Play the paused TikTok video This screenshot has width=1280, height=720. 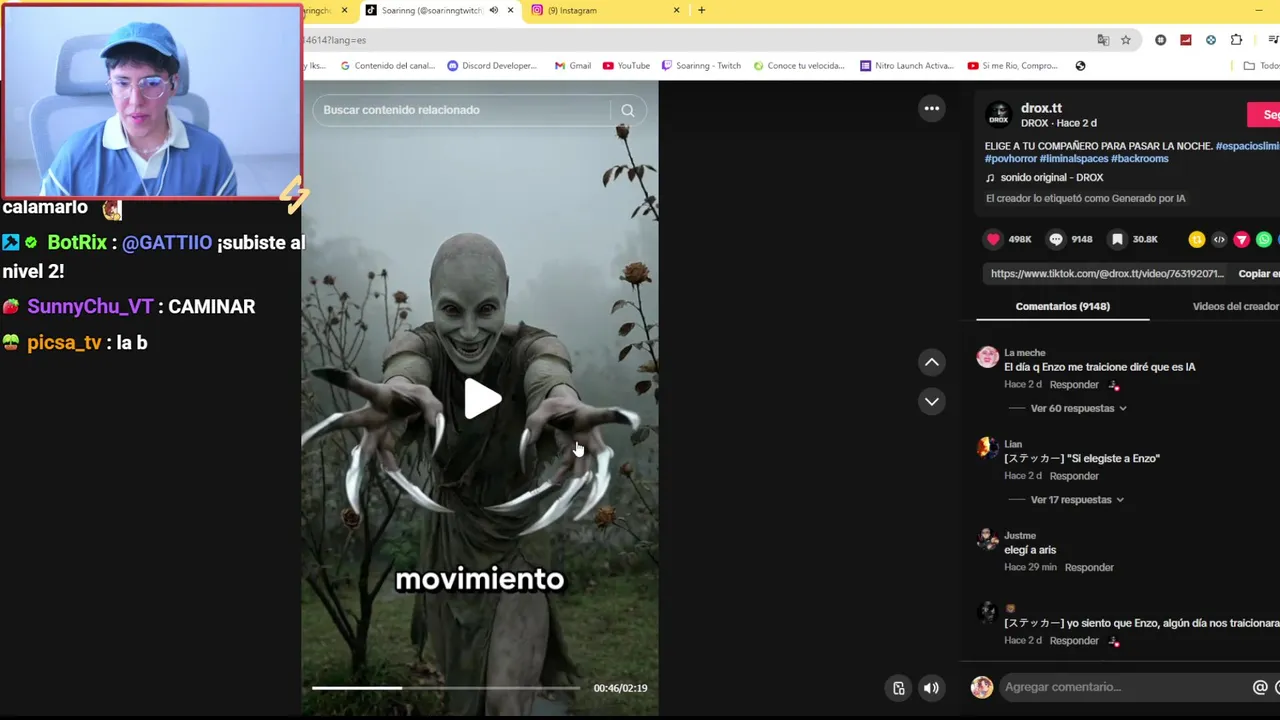coord(482,399)
